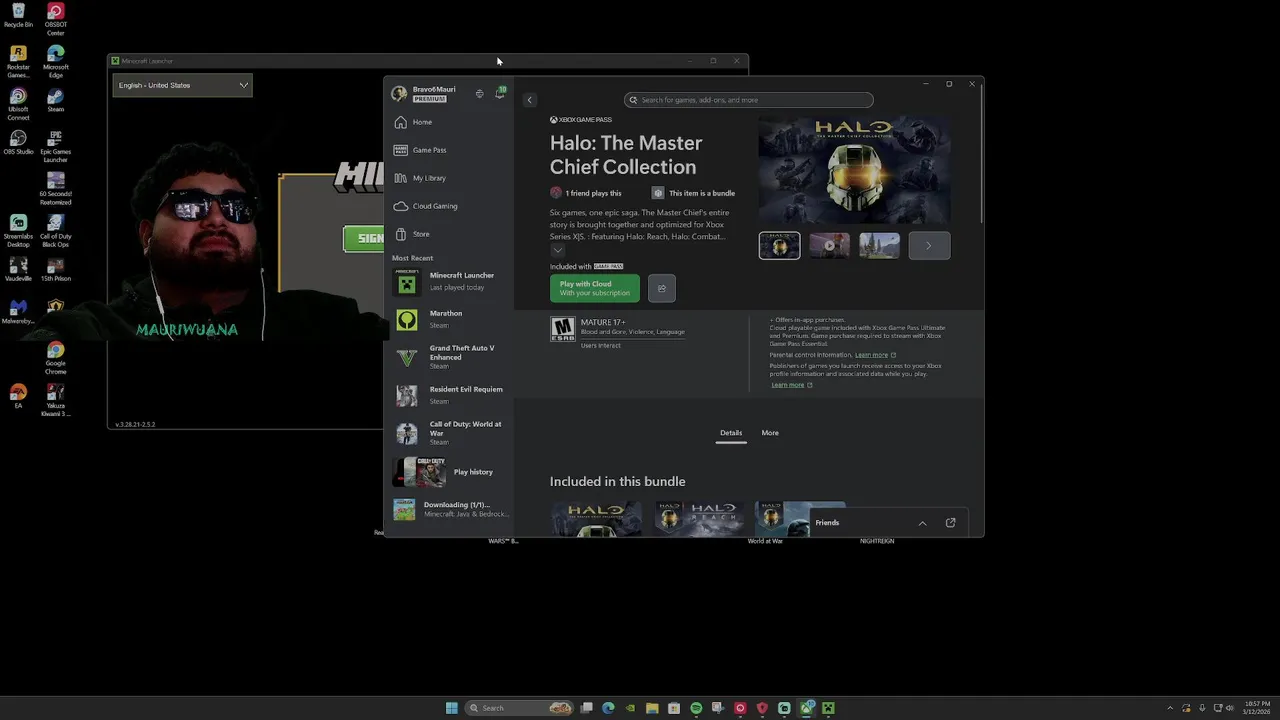Open language dropdown in Minecraft Launcher
Screen dimensions: 1280x720
coord(182,85)
